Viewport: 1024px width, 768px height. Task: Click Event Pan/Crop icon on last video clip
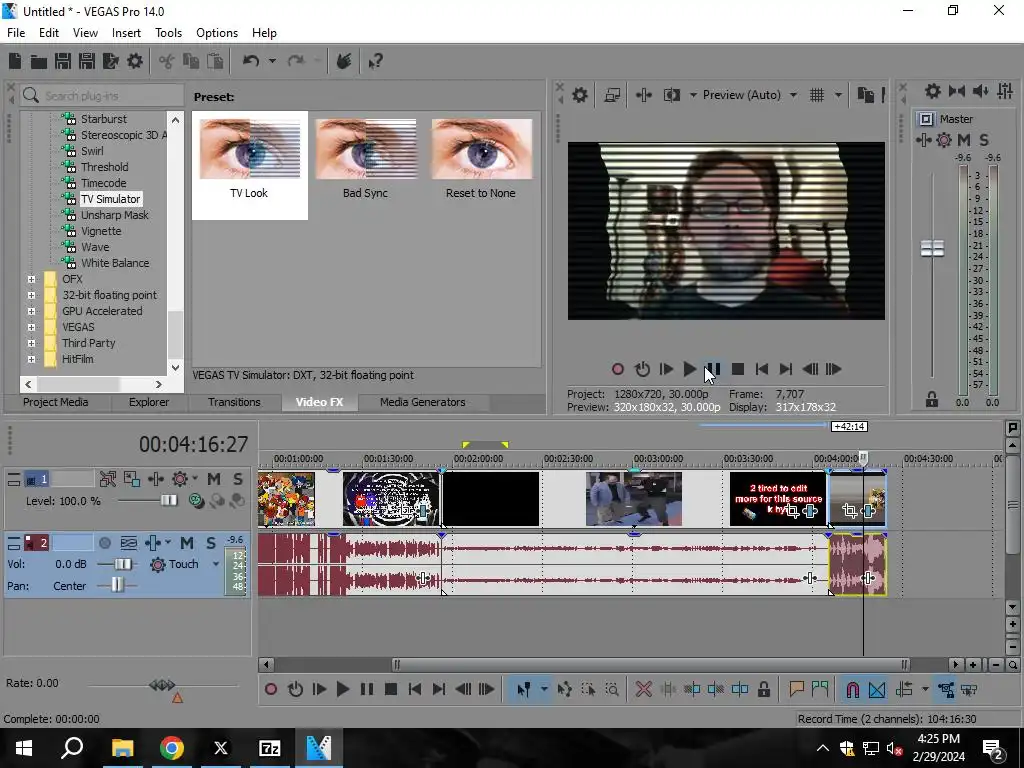[x=849, y=511]
